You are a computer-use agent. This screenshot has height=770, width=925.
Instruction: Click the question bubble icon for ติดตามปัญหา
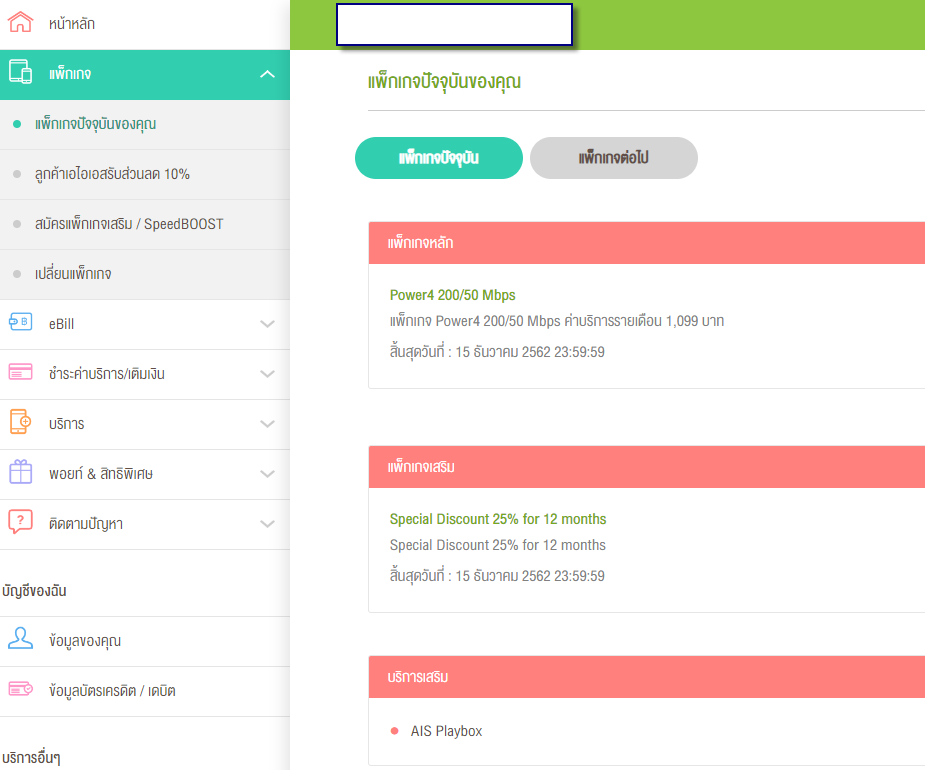coord(20,522)
